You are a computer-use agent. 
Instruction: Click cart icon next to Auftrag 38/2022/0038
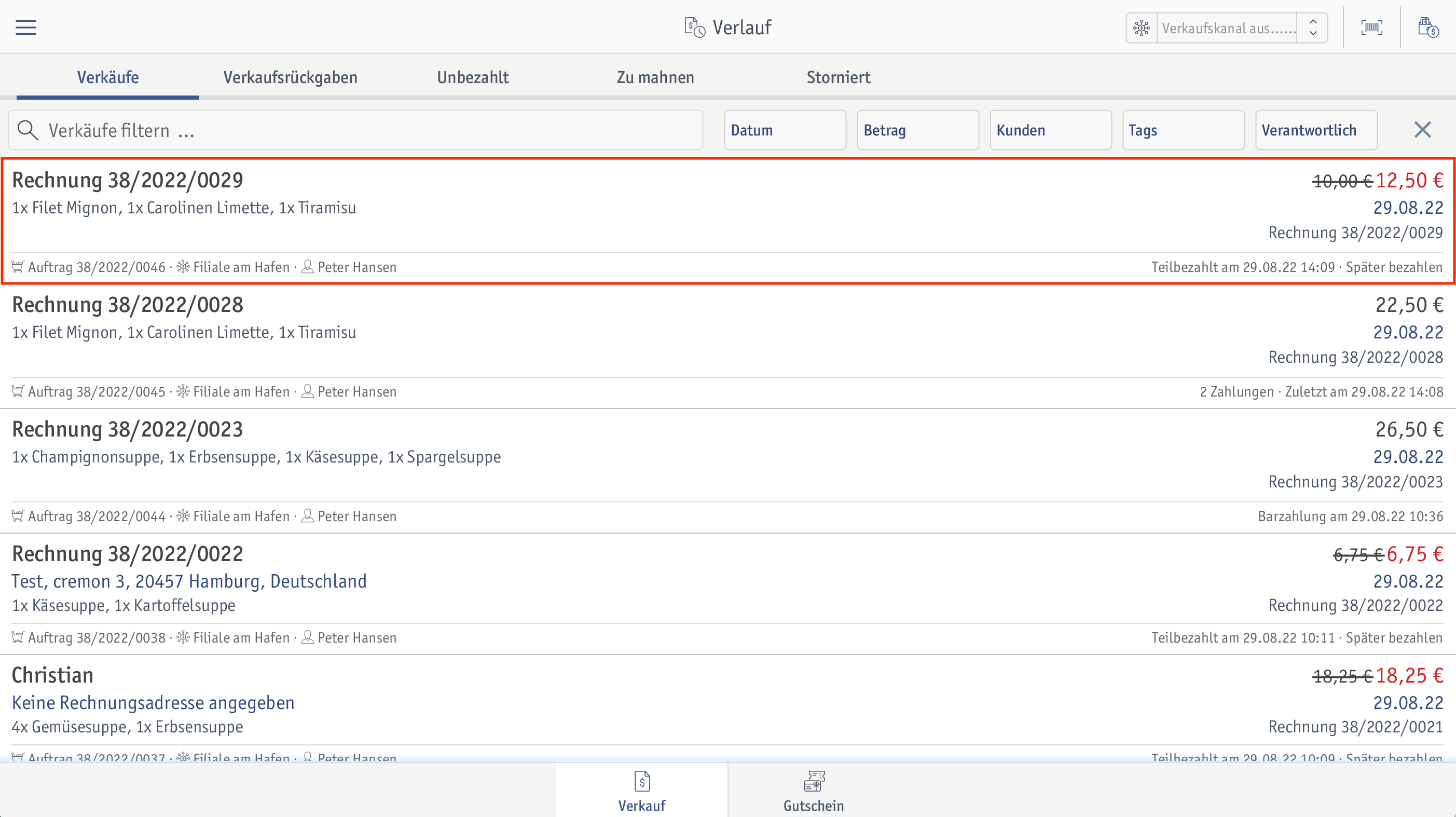click(x=18, y=637)
